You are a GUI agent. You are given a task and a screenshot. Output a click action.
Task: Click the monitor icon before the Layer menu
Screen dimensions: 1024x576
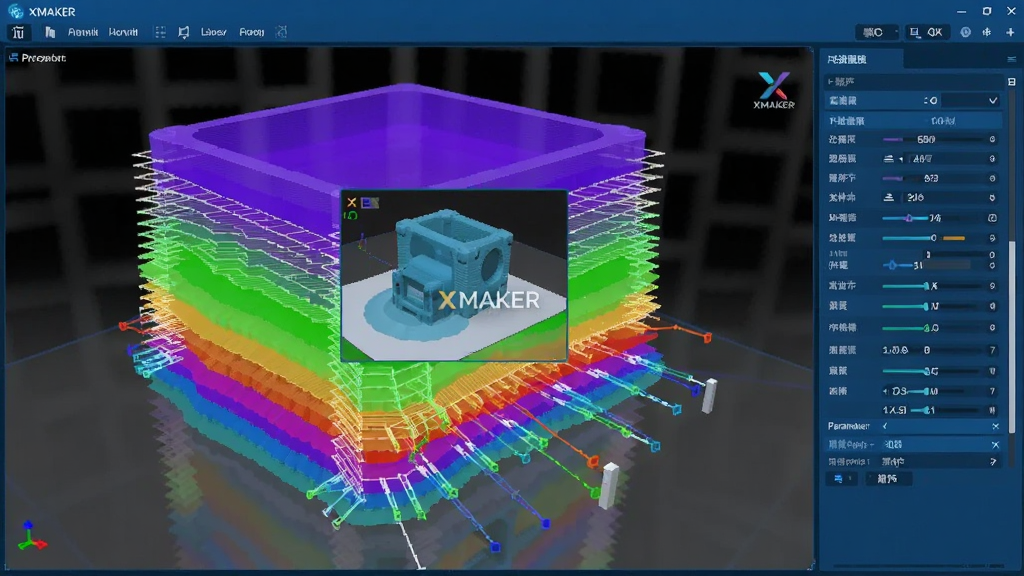tap(184, 32)
